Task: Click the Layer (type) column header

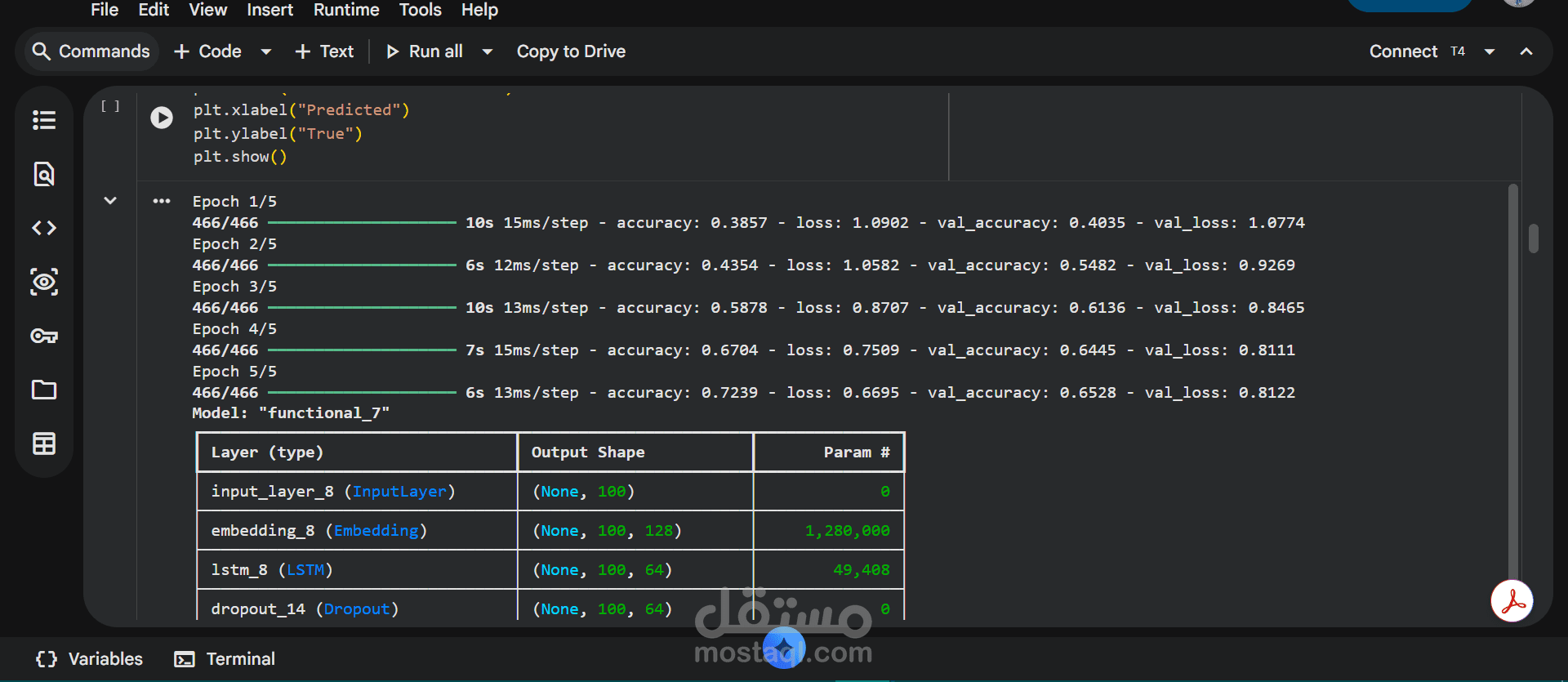Action: pos(267,452)
